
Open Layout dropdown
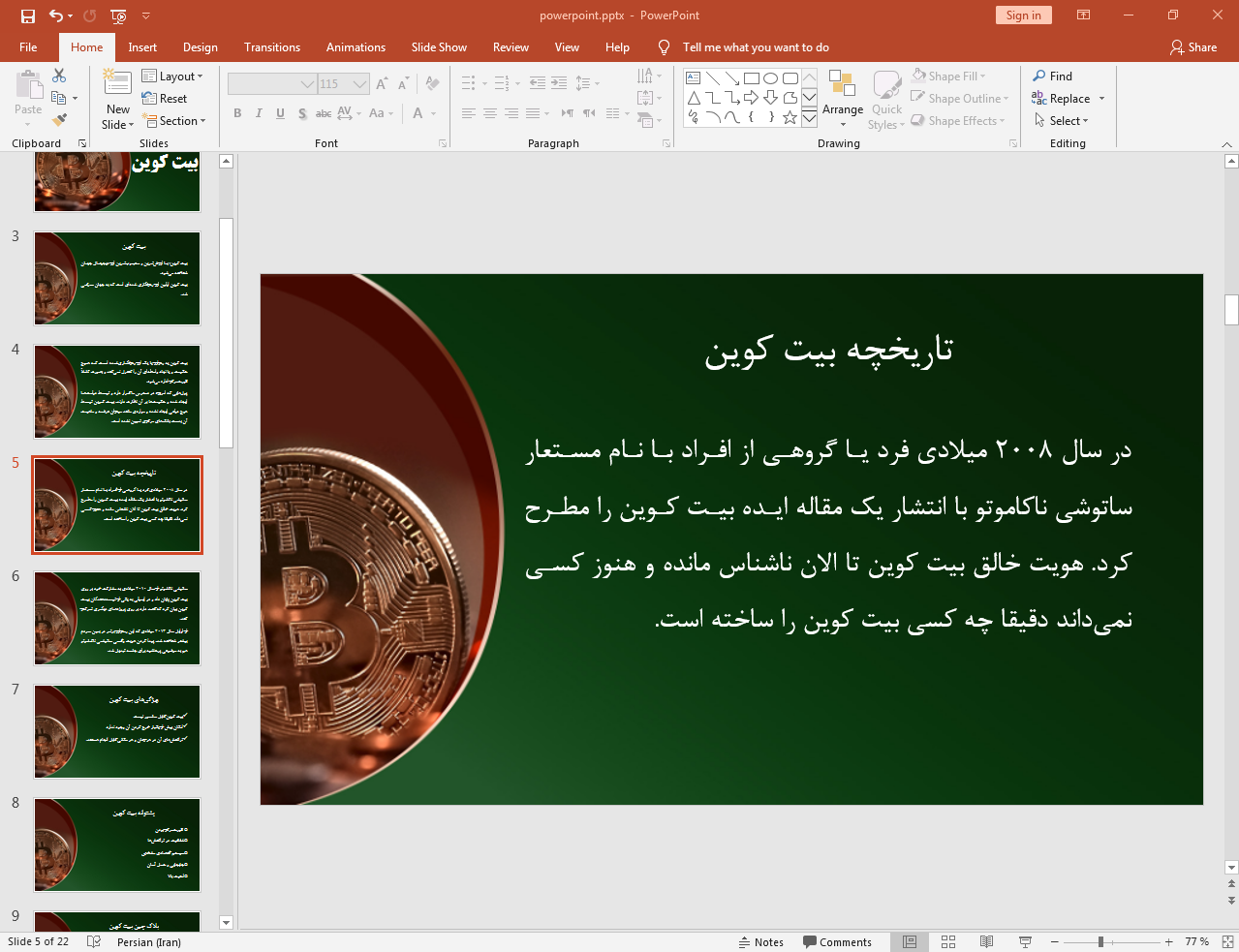(x=172, y=77)
